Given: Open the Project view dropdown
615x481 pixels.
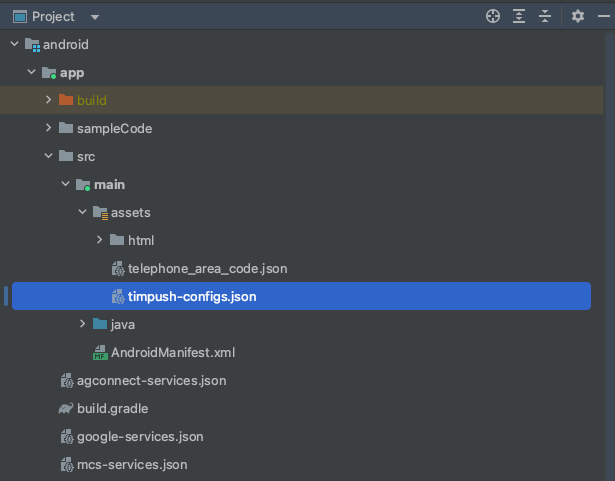Looking at the screenshot, I should tap(94, 17).
